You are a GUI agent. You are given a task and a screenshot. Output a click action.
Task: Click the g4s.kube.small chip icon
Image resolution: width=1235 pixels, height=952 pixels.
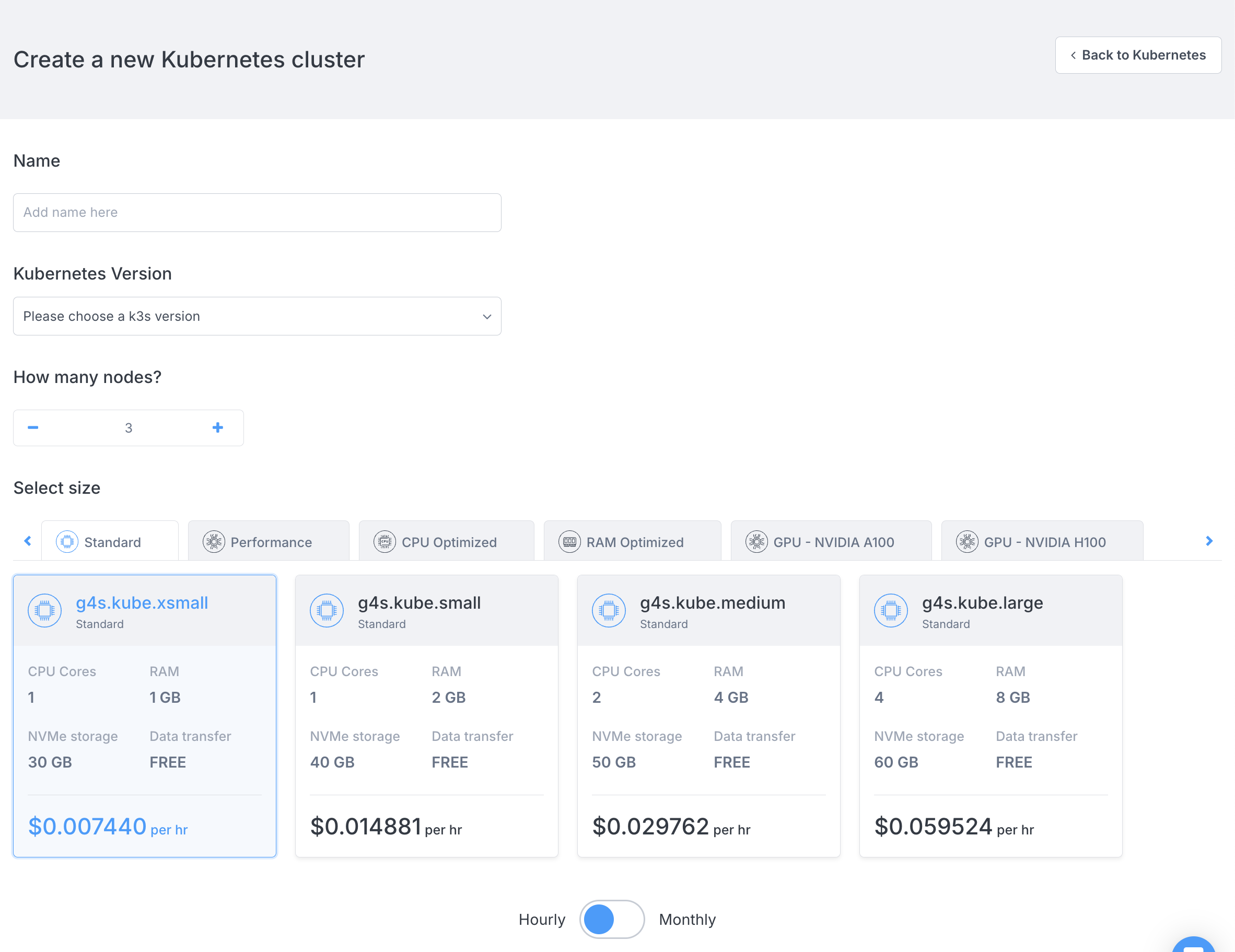[327, 610]
